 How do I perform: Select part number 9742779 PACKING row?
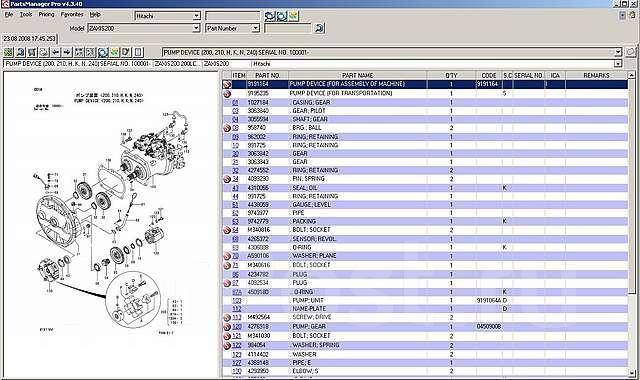pyautogui.click(x=425, y=221)
